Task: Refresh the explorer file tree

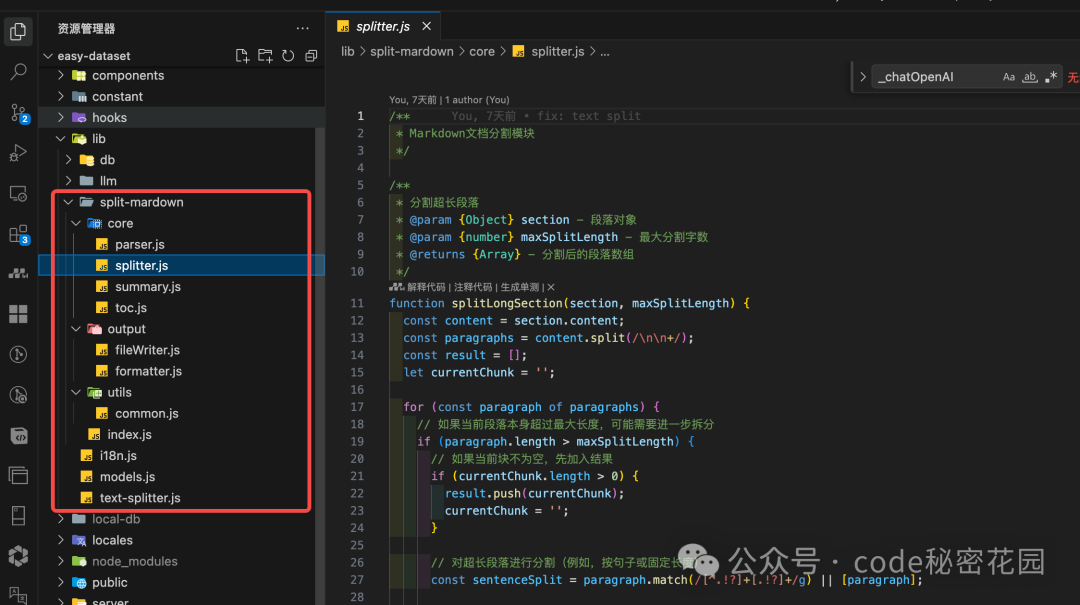Action: tap(289, 56)
